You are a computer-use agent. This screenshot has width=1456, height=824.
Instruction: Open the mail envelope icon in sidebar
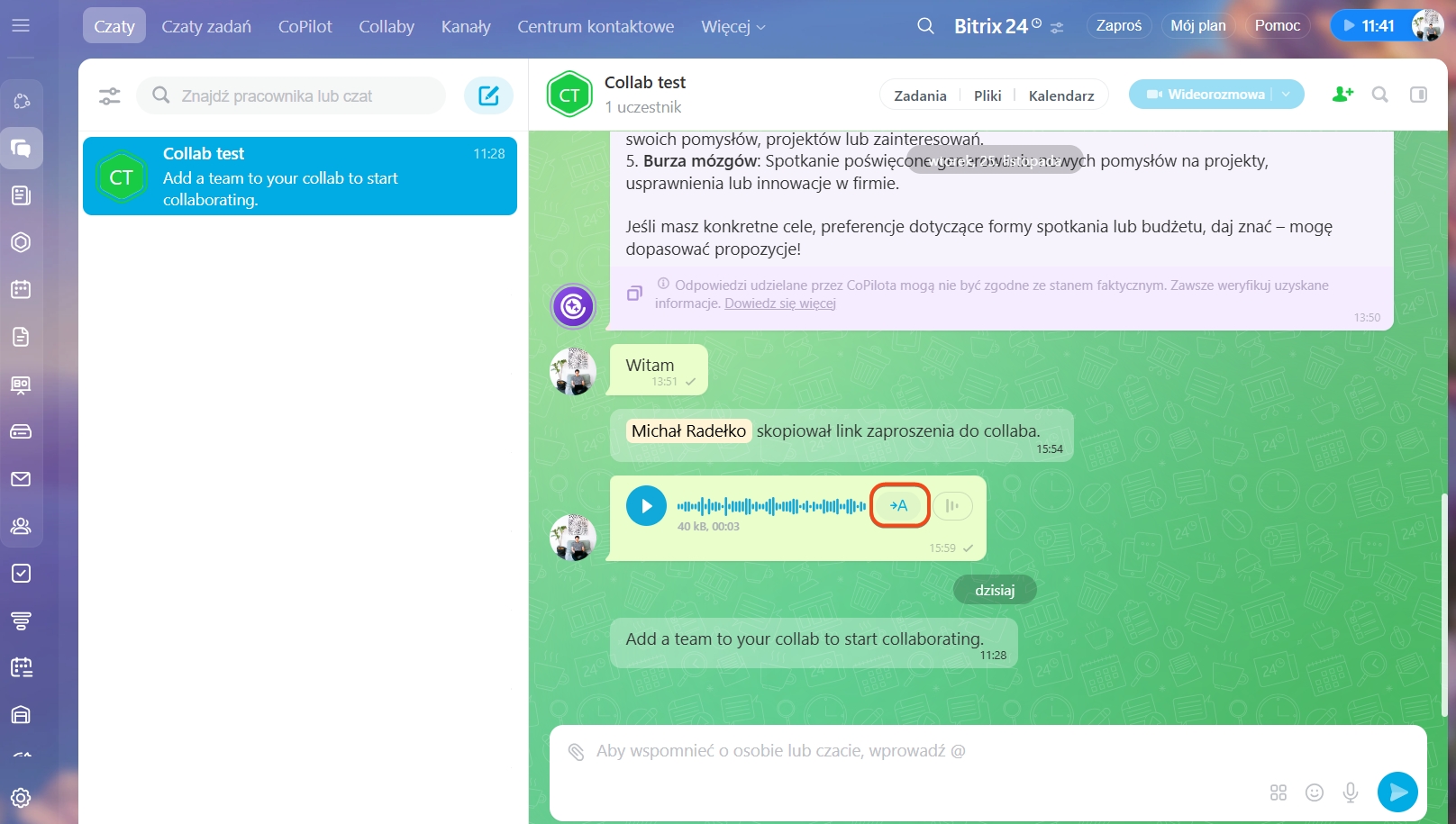click(x=21, y=479)
